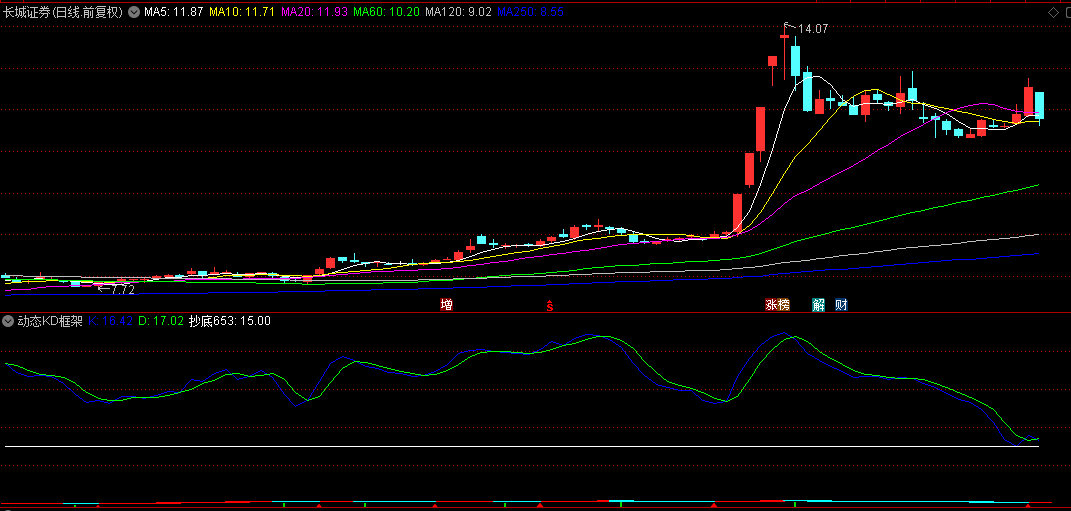Select the magenta MA20 label
Image resolution: width=1071 pixels, height=511 pixels.
(314, 12)
